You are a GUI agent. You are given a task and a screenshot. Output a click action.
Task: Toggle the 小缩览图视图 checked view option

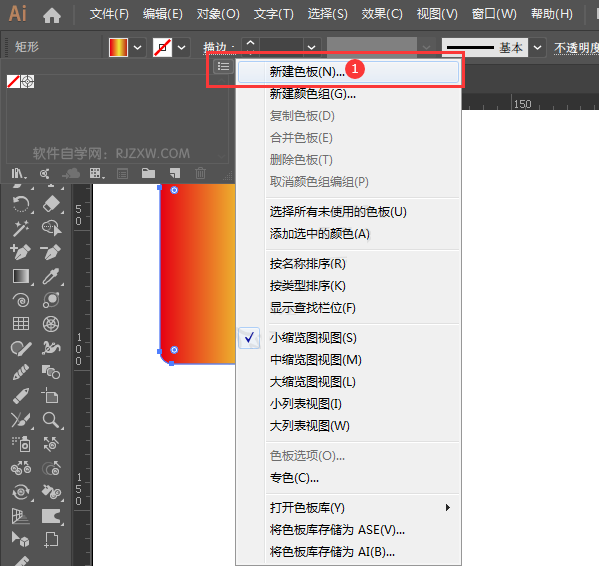point(348,338)
